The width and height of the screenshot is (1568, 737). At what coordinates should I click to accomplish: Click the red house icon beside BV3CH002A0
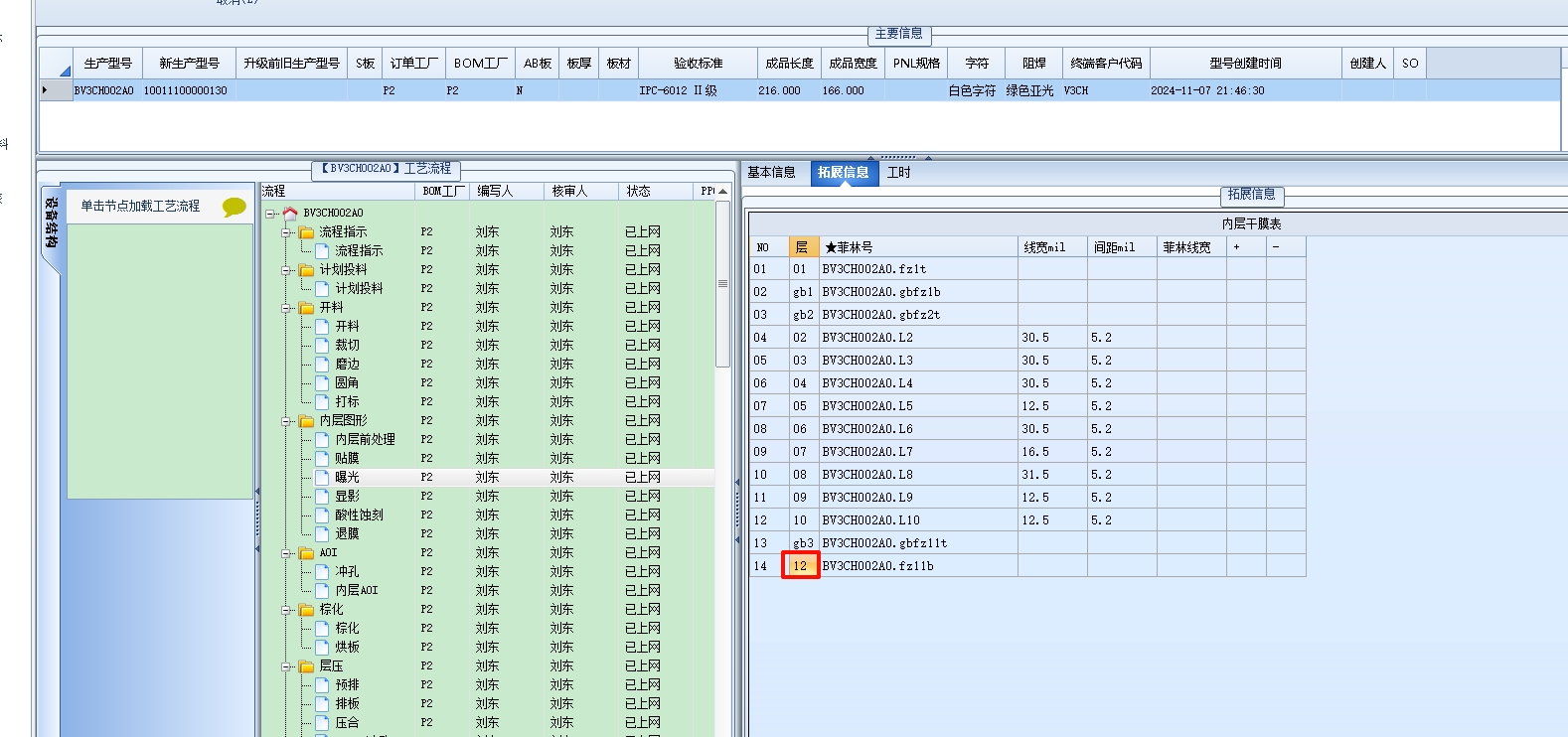(x=290, y=213)
